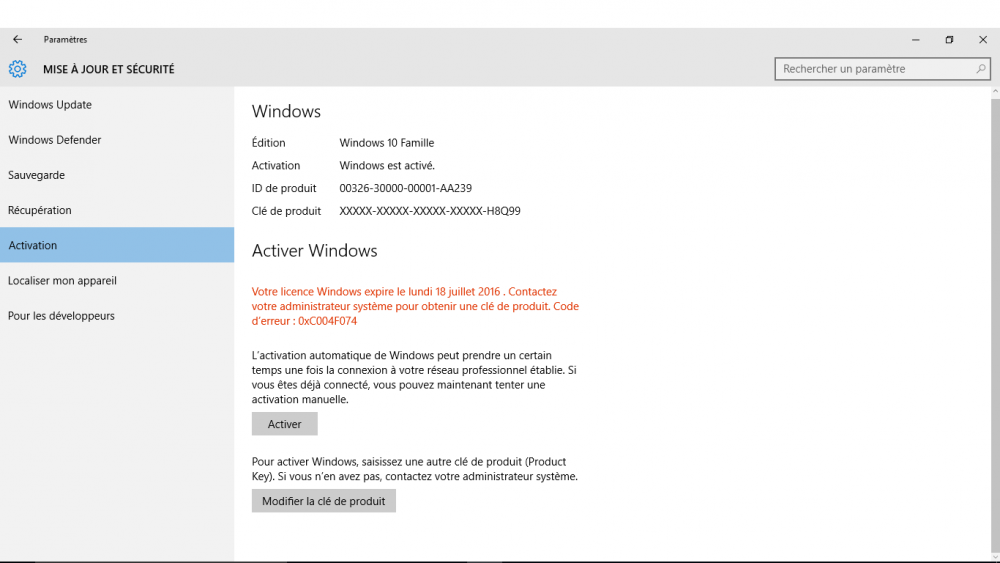Focus the Rechercher un paramètre field
Image resolution: width=1000 pixels, height=563 pixels.
pyautogui.click(x=882, y=69)
